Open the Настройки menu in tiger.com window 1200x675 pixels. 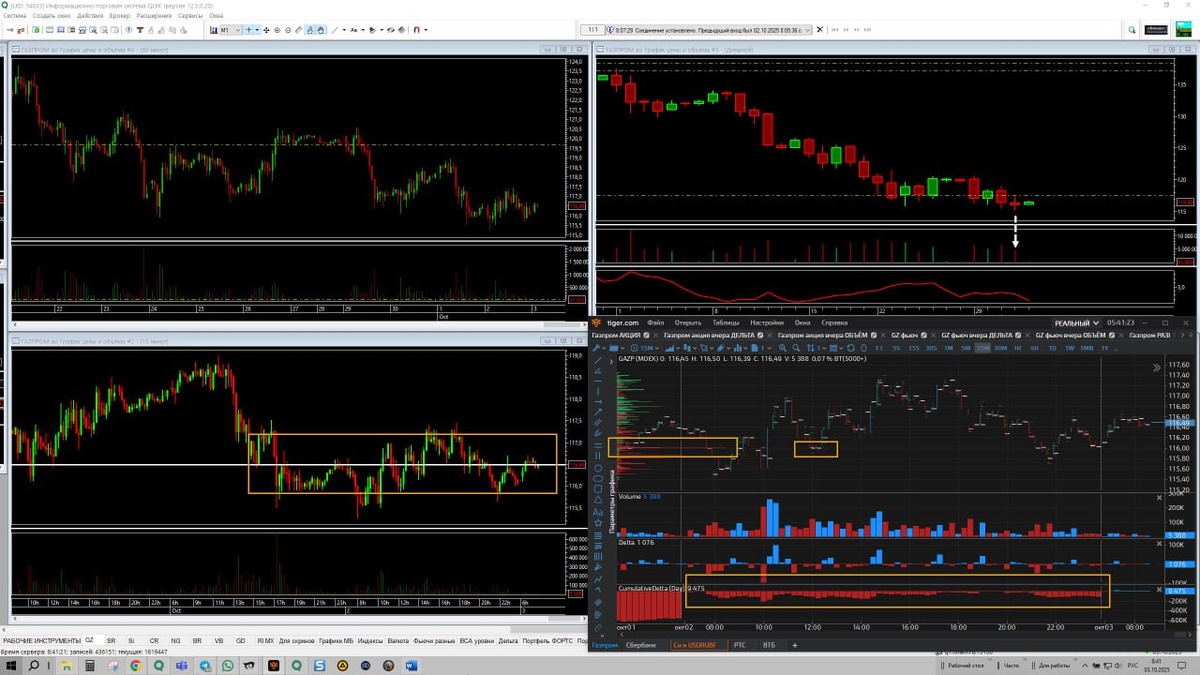point(767,323)
